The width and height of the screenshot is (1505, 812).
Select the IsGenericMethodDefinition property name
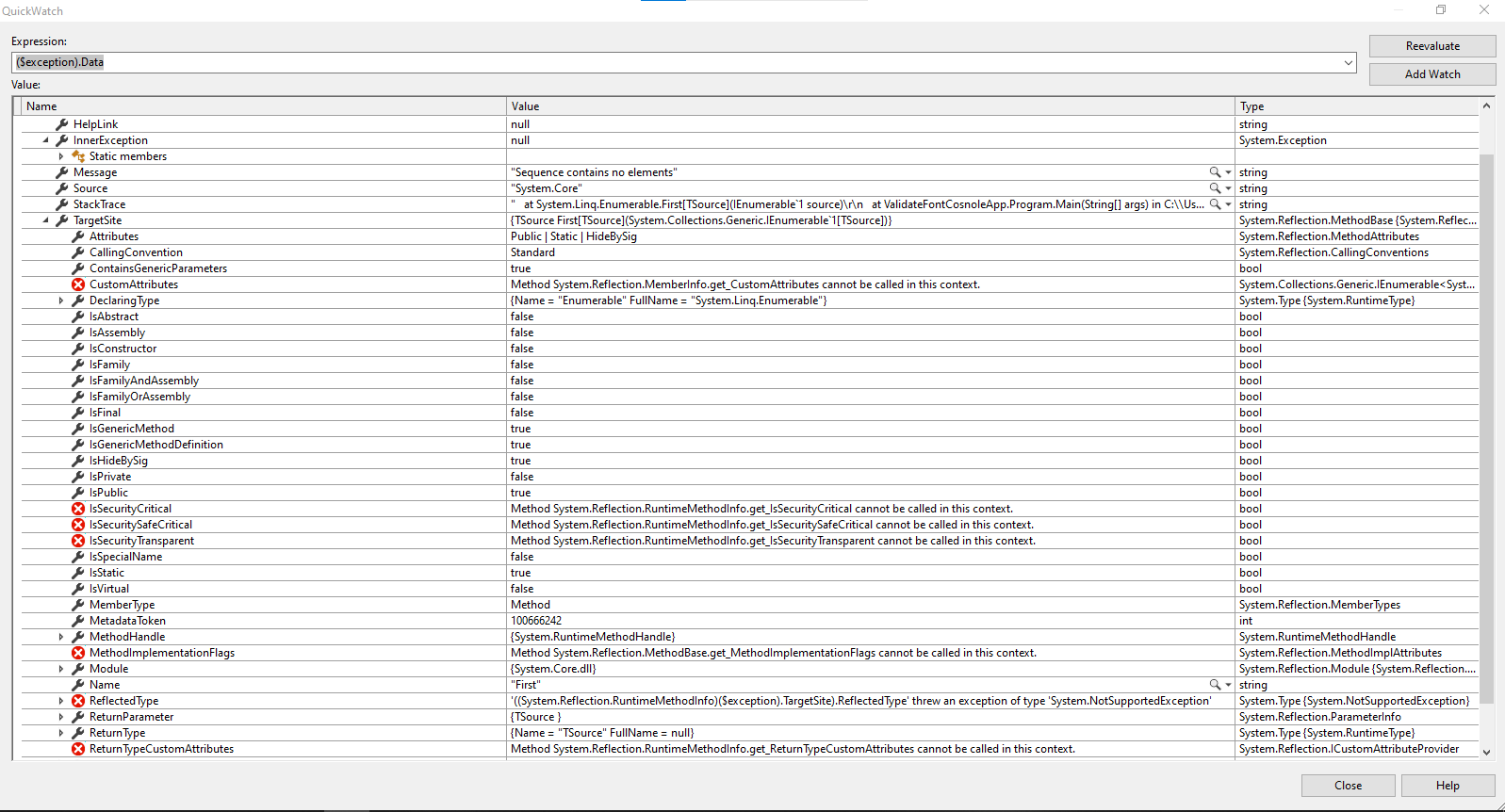(156, 445)
